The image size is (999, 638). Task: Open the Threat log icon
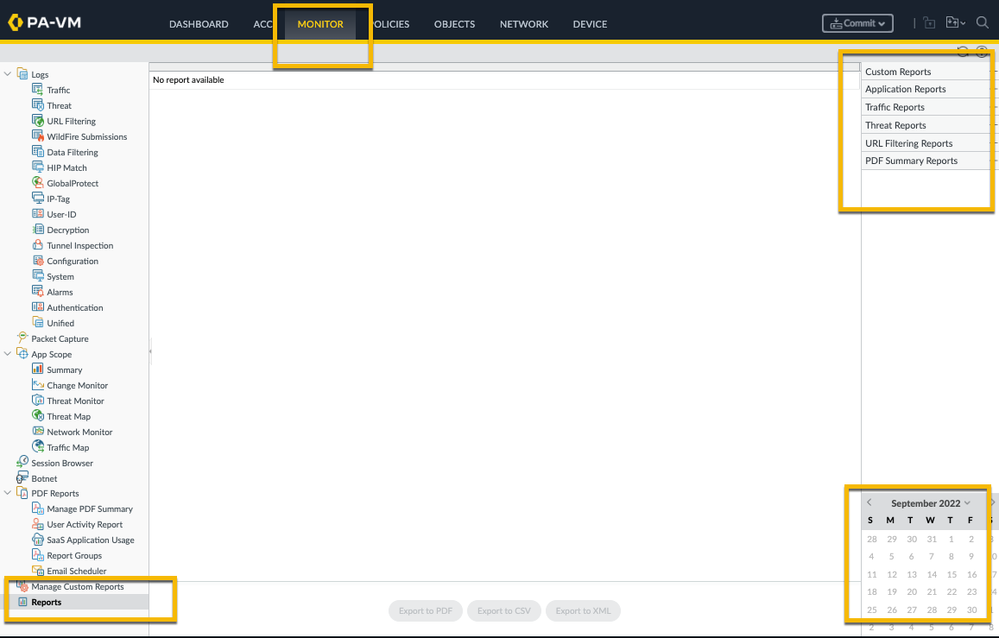pos(38,105)
